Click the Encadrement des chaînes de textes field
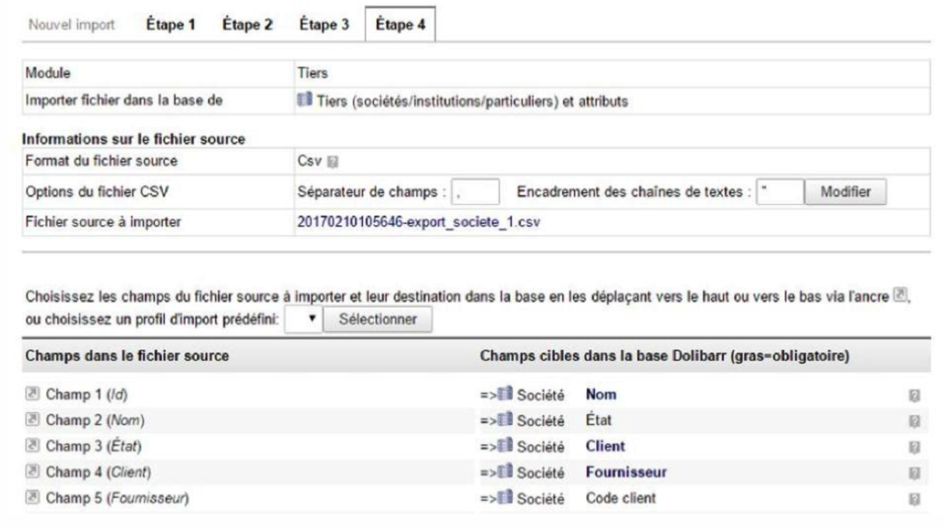Viewport: 945px width, 527px height. pos(780,192)
